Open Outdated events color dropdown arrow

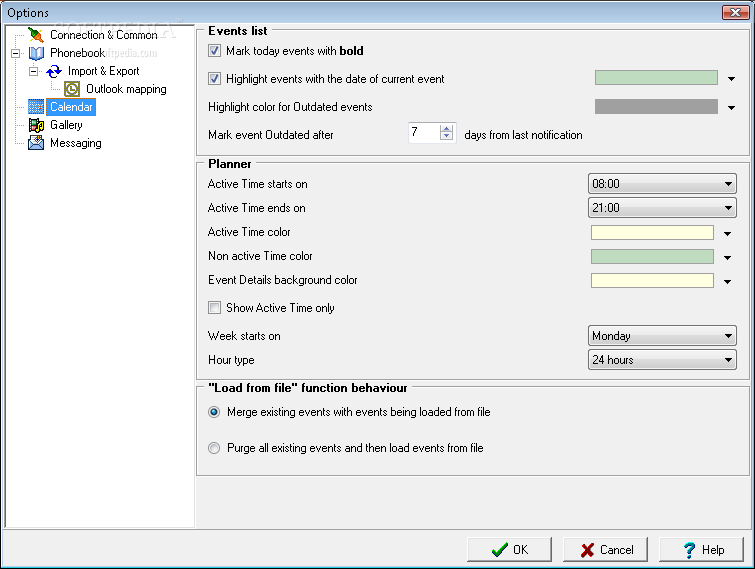pyautogui.click(x=731, y=108)
